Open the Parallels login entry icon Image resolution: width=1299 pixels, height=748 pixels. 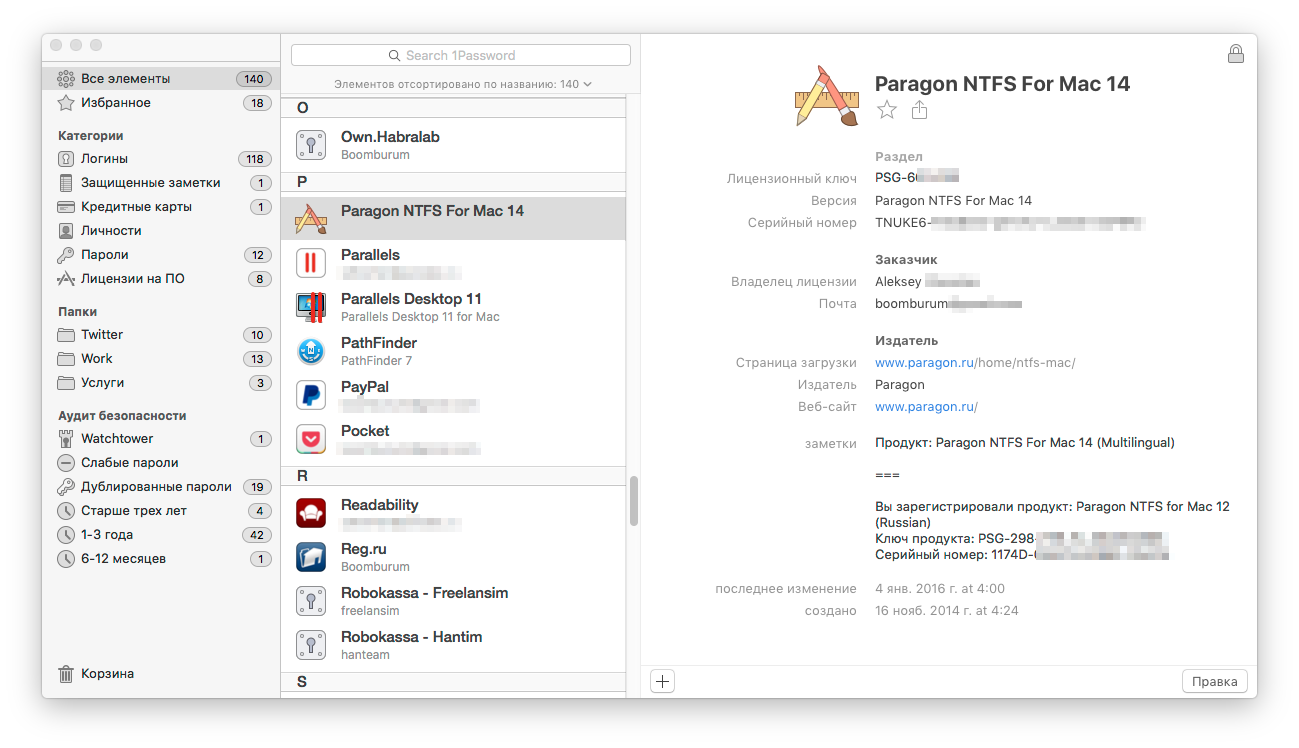pos(311,263)
